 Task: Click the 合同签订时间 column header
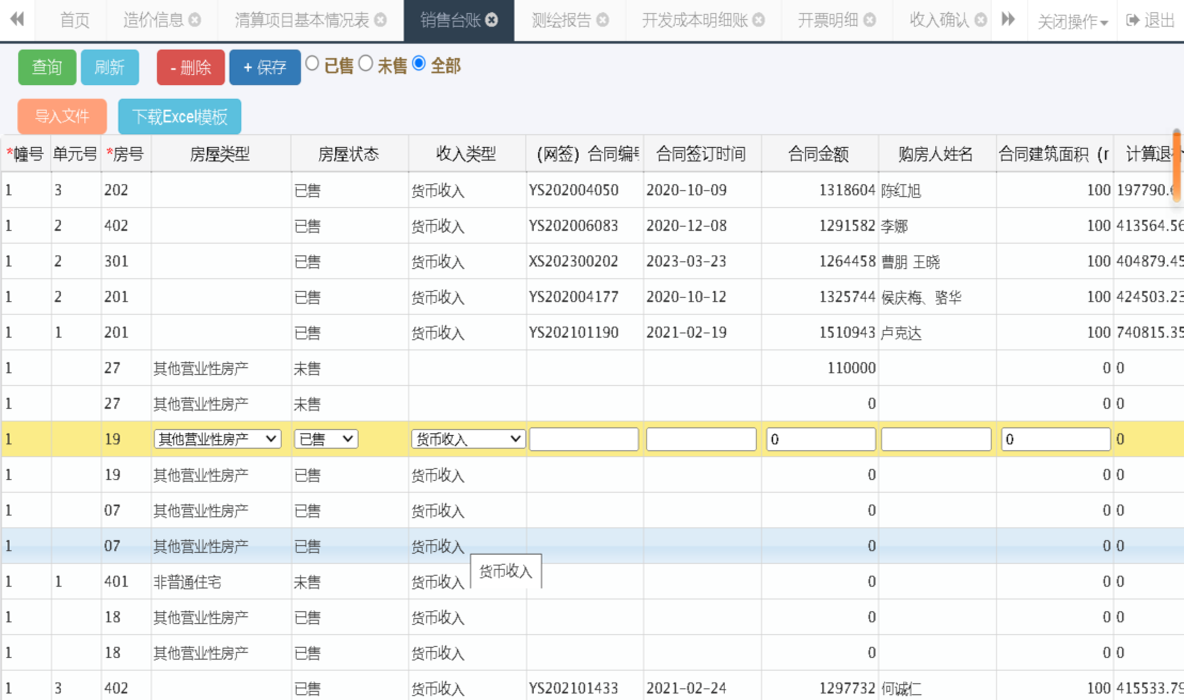pyautogui.click(x=701, y=154)
